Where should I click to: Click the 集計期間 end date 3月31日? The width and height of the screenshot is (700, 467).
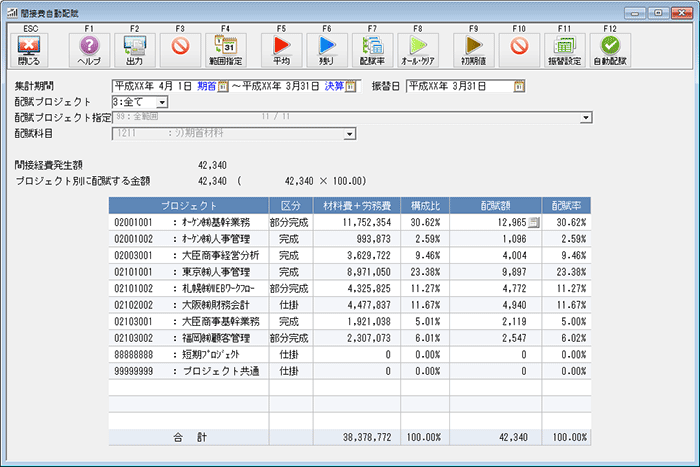pyautogui.click(x=281, y=86)
